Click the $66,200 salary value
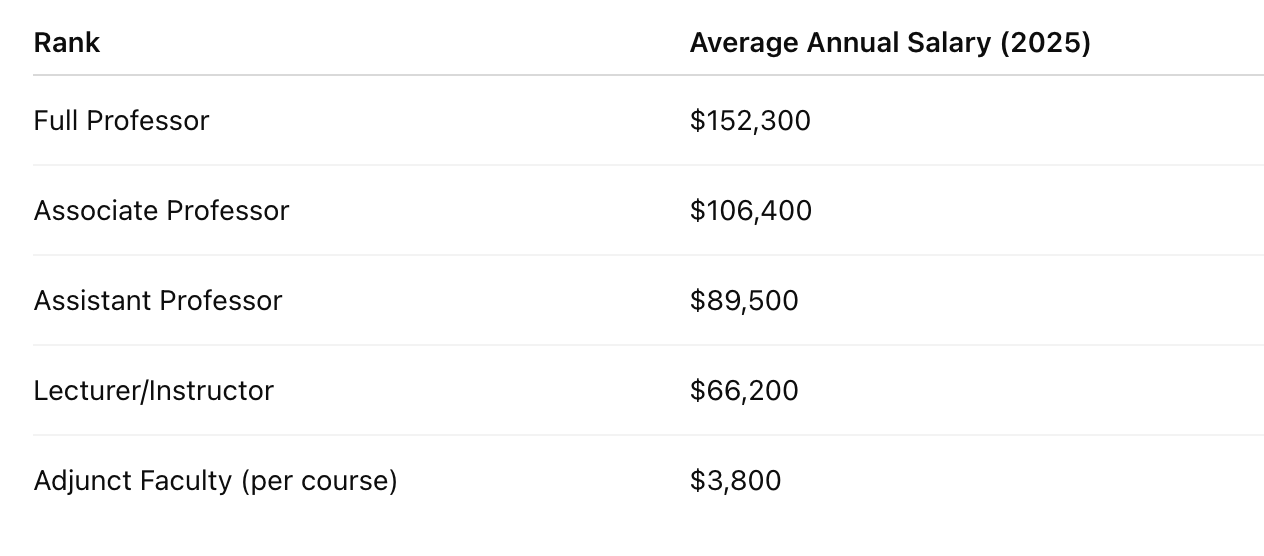 point(744,391)
